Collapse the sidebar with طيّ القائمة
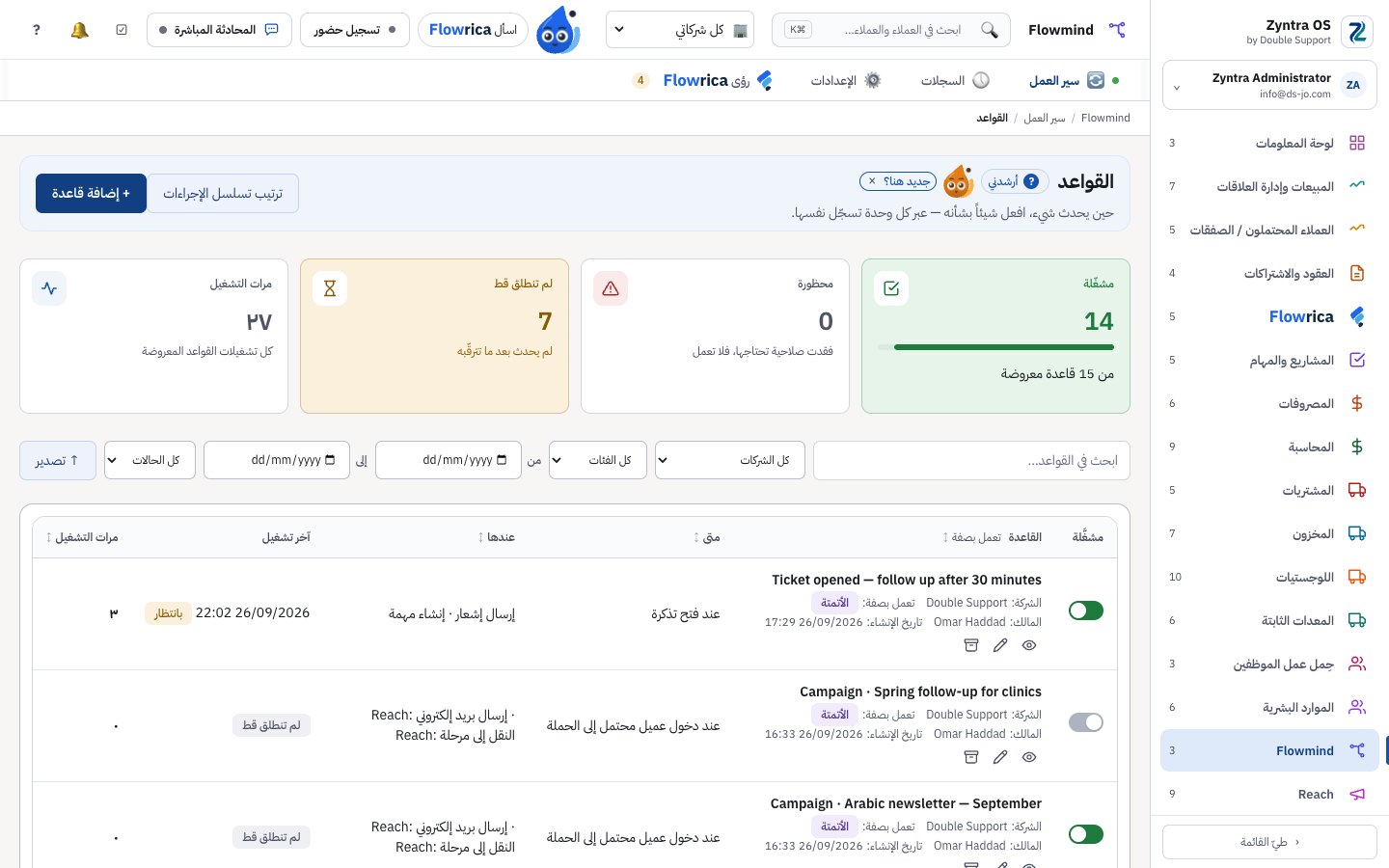This screenshot has height=868, width=1389. coord(1269,842)
